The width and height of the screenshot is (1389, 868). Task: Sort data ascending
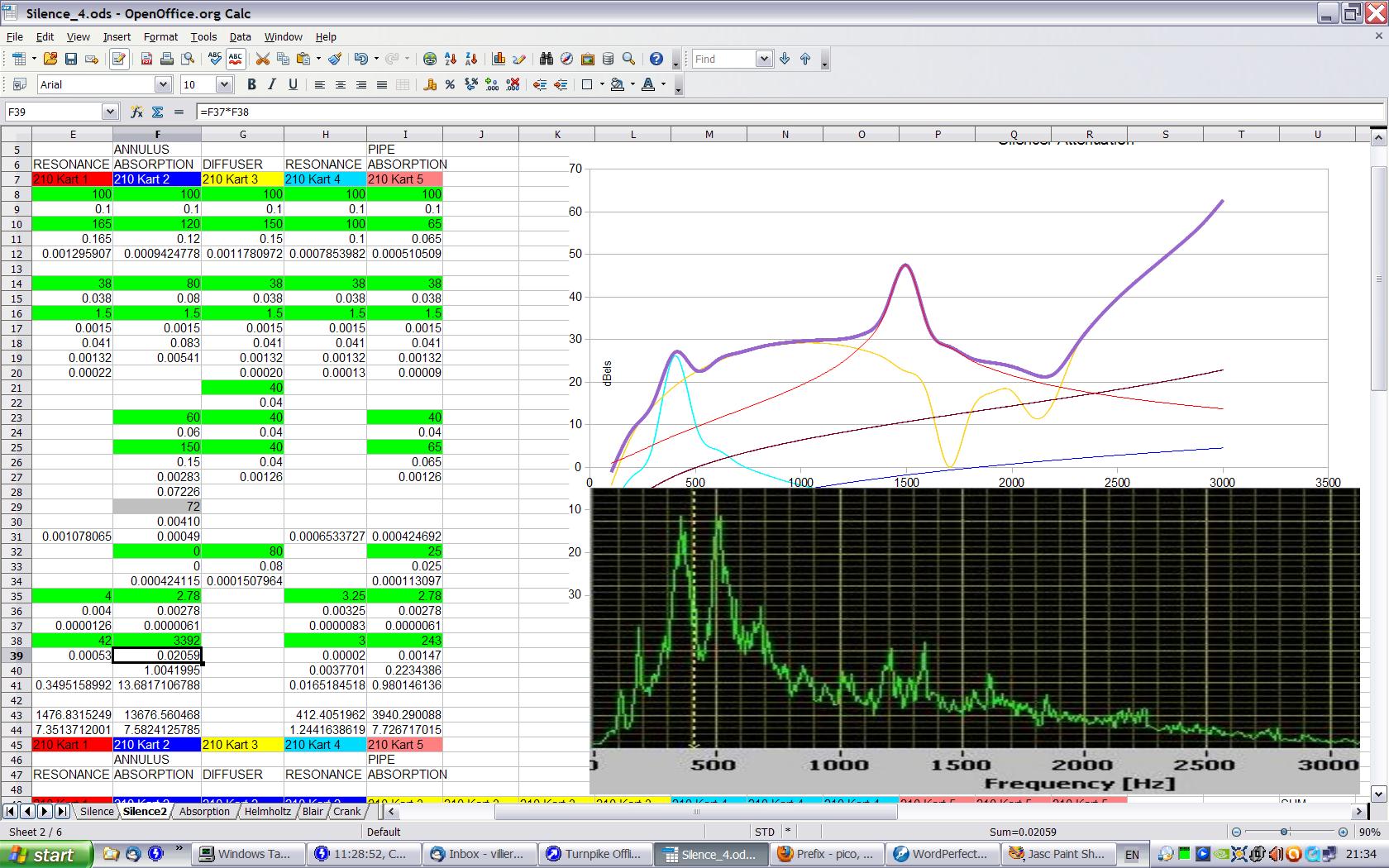coord(451,58)
